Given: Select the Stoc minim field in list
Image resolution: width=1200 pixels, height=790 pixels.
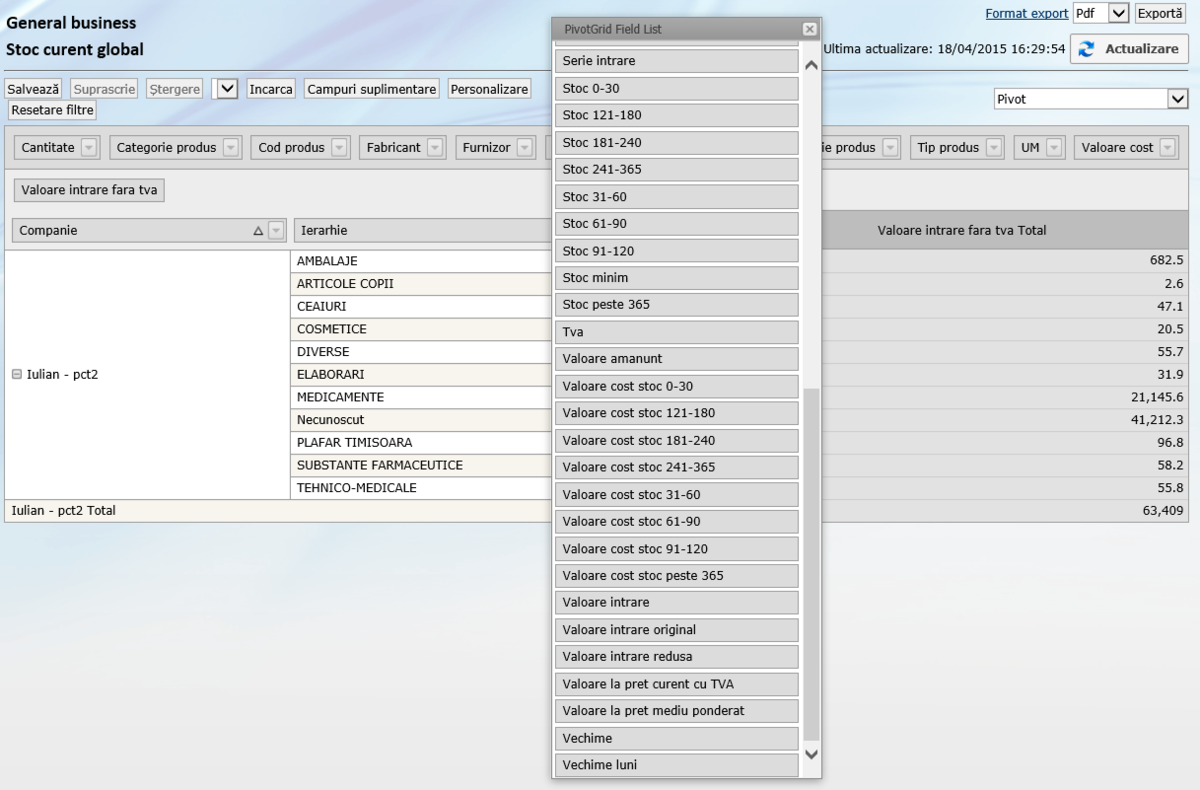Looking at the screenshot, I should (676, 278).
